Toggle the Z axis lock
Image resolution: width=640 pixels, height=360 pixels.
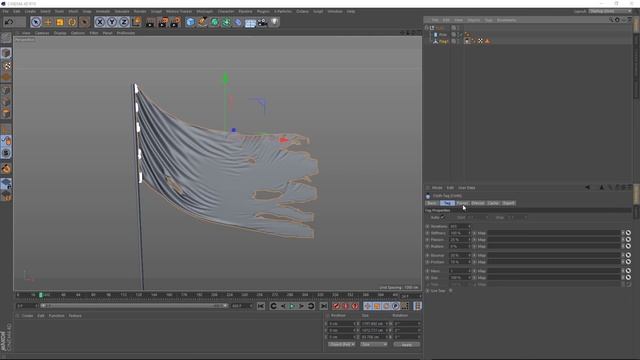(x=124, y=22)
